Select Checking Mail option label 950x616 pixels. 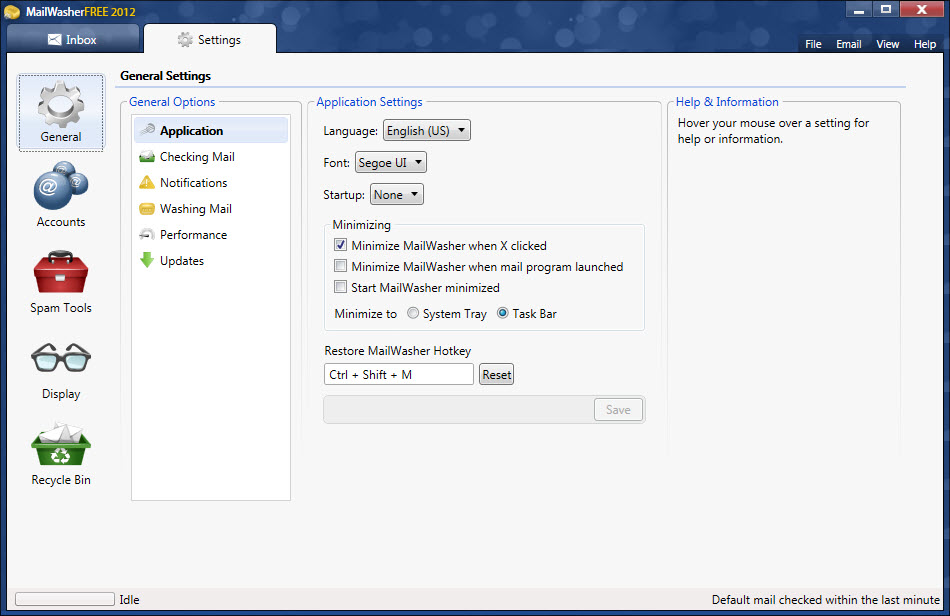coord(197,157)
